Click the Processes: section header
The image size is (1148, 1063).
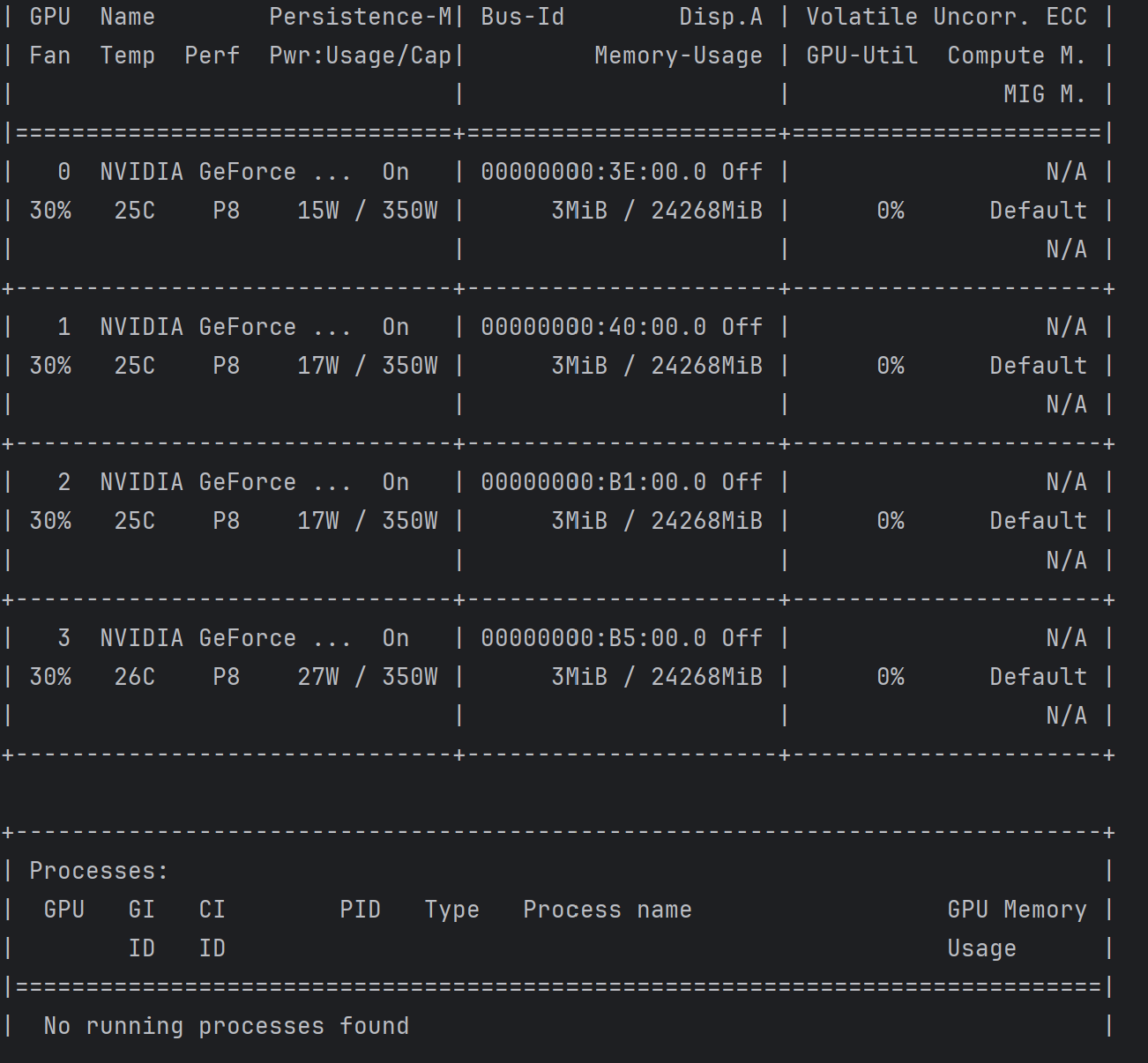pyautogui.click(x=97, y=870)
